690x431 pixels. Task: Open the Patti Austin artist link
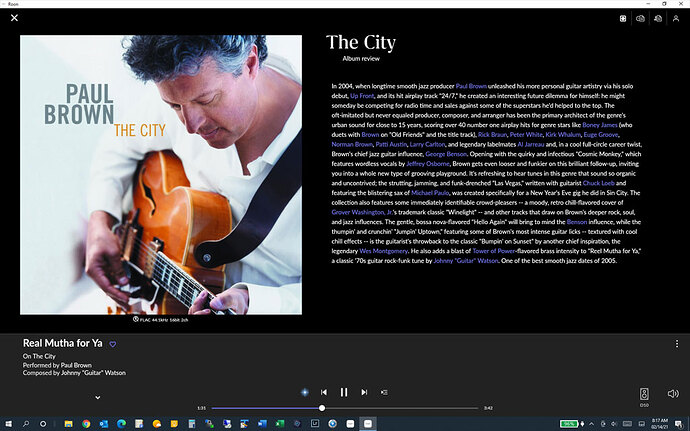pos(391,144)
